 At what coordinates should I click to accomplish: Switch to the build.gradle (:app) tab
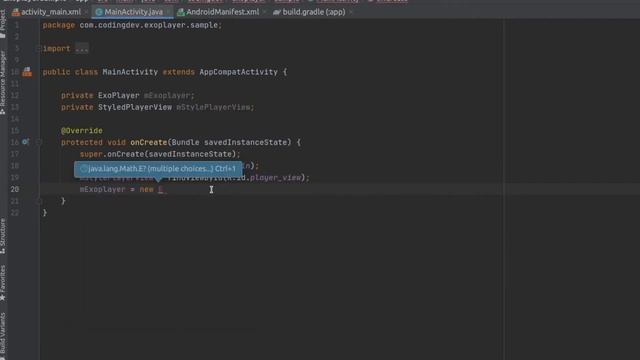(x=313, y=12)
